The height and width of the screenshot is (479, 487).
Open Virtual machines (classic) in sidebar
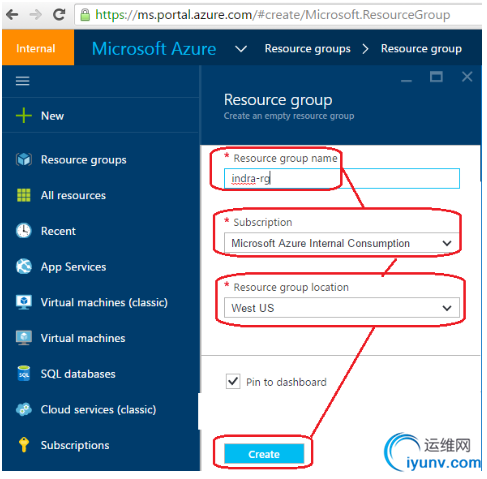click(104, 302)
